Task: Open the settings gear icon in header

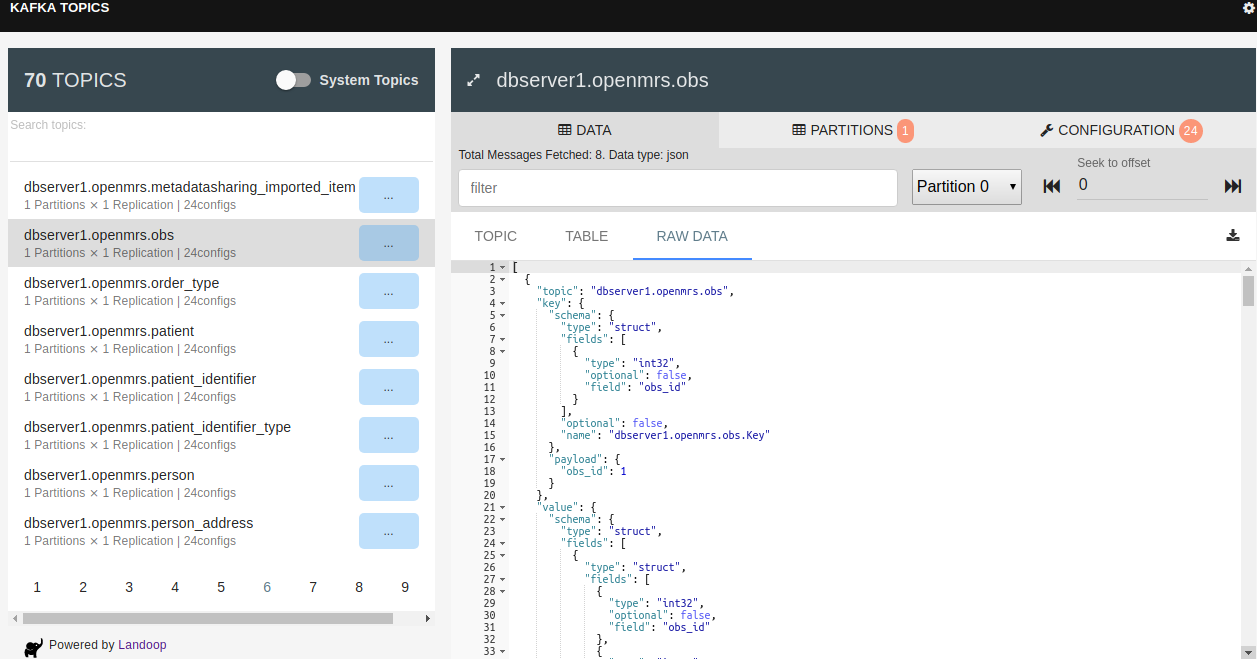Action: pos(1248,8)
